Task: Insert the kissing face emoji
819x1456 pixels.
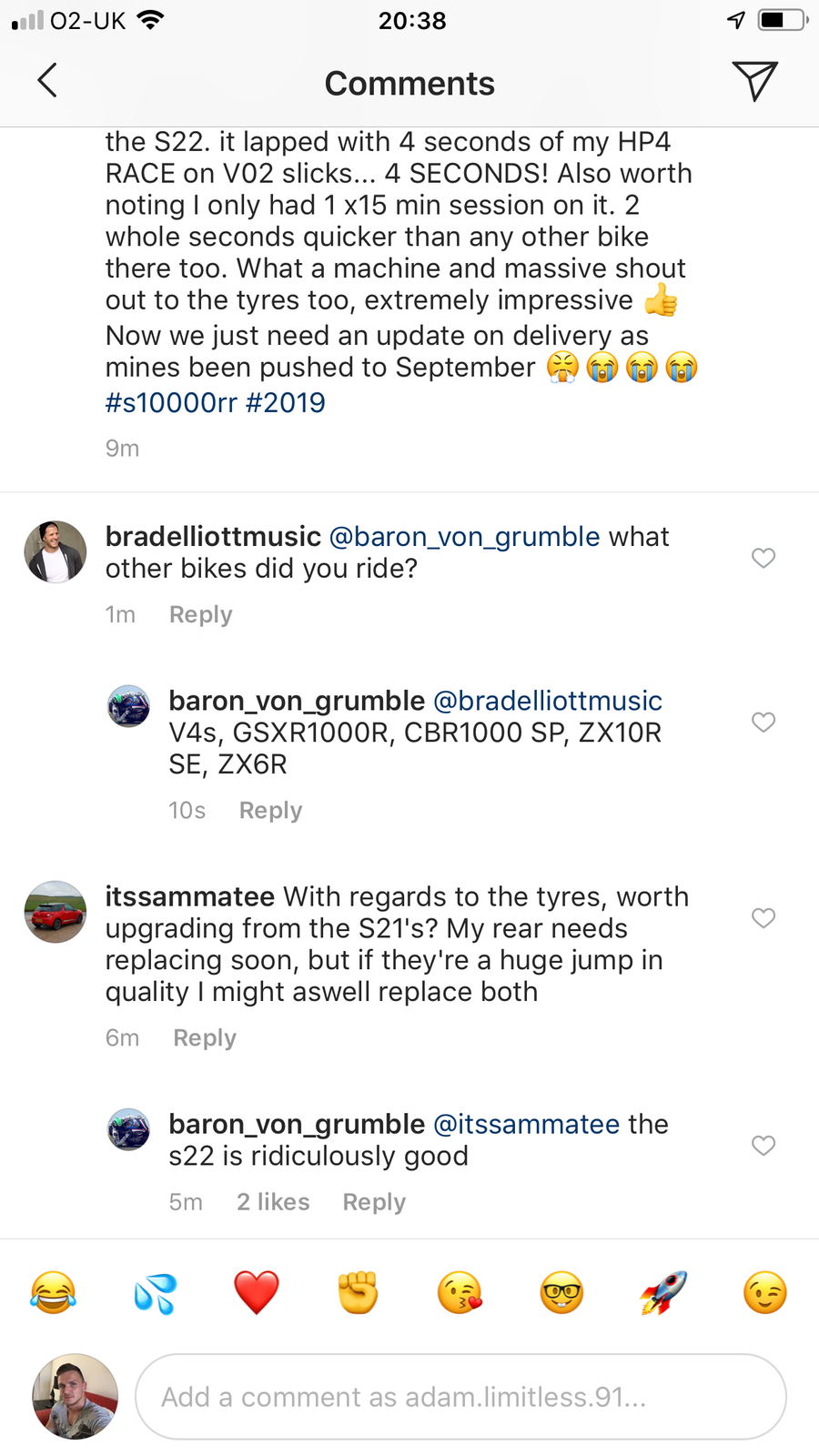Action: (x=460, y=1292)
